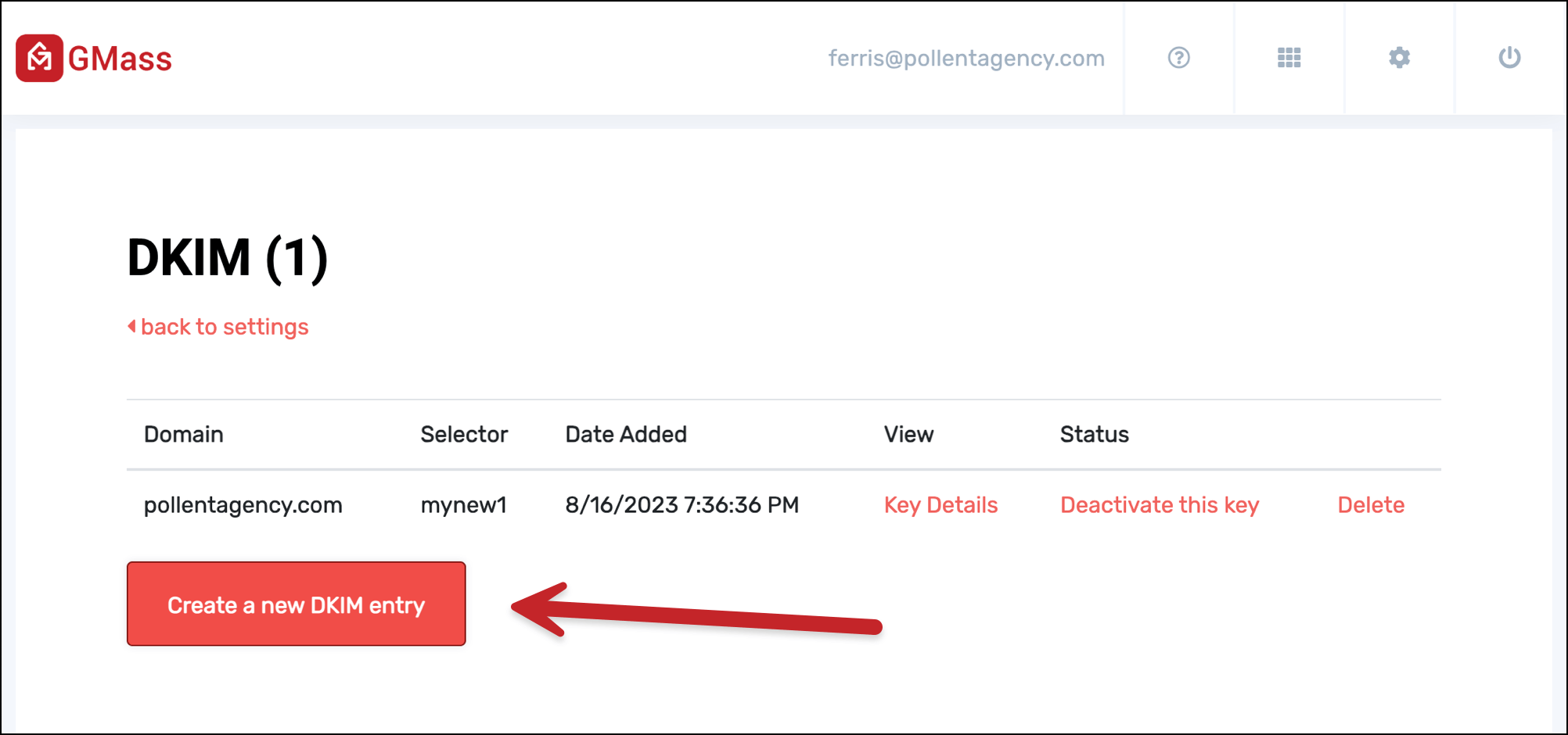Open the apps grid icon
The image size is (1568, 735).
(1289, 58)
